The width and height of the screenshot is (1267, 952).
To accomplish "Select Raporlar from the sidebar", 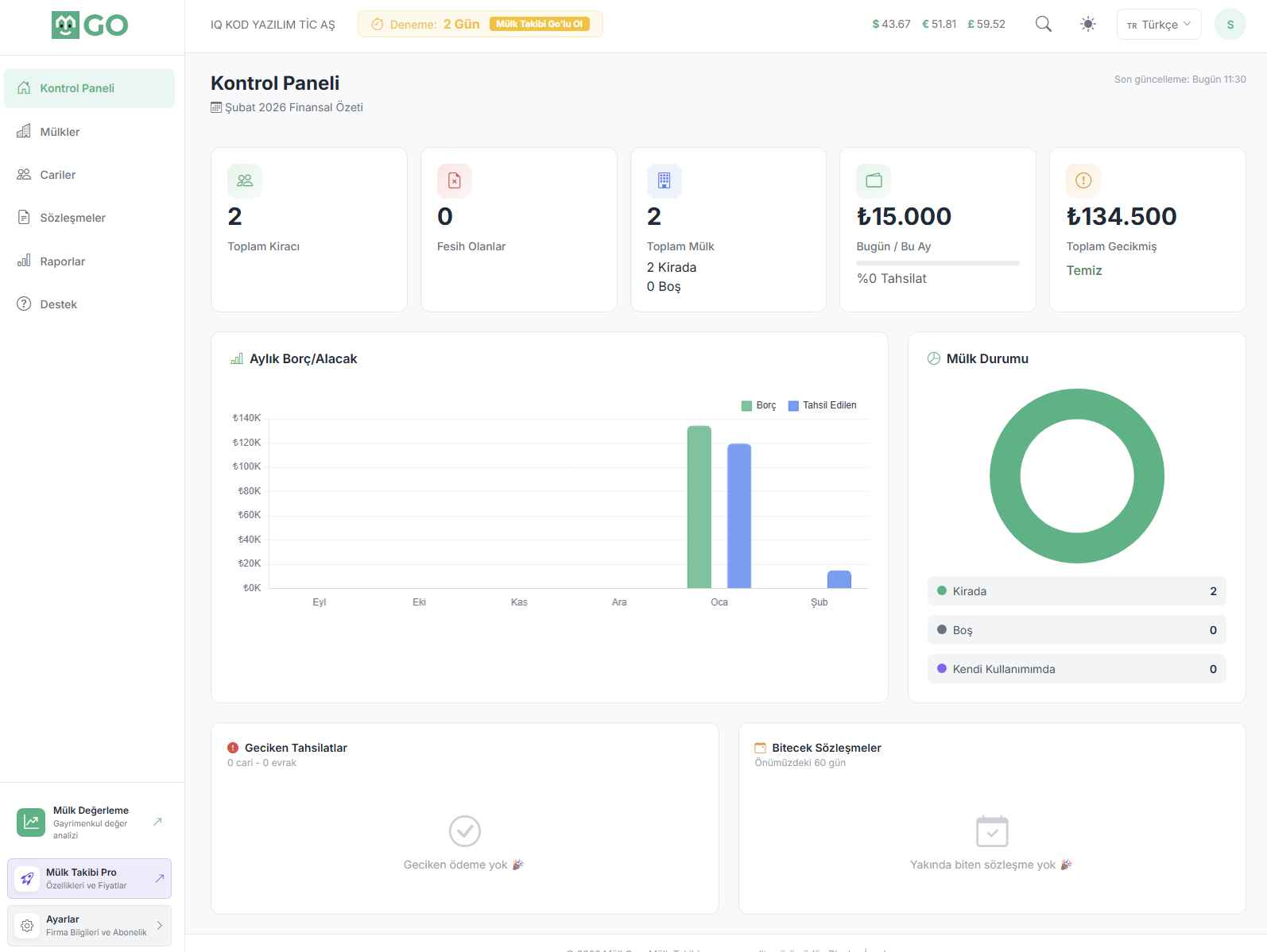I will pyautogui.click(x=62, y=261).
